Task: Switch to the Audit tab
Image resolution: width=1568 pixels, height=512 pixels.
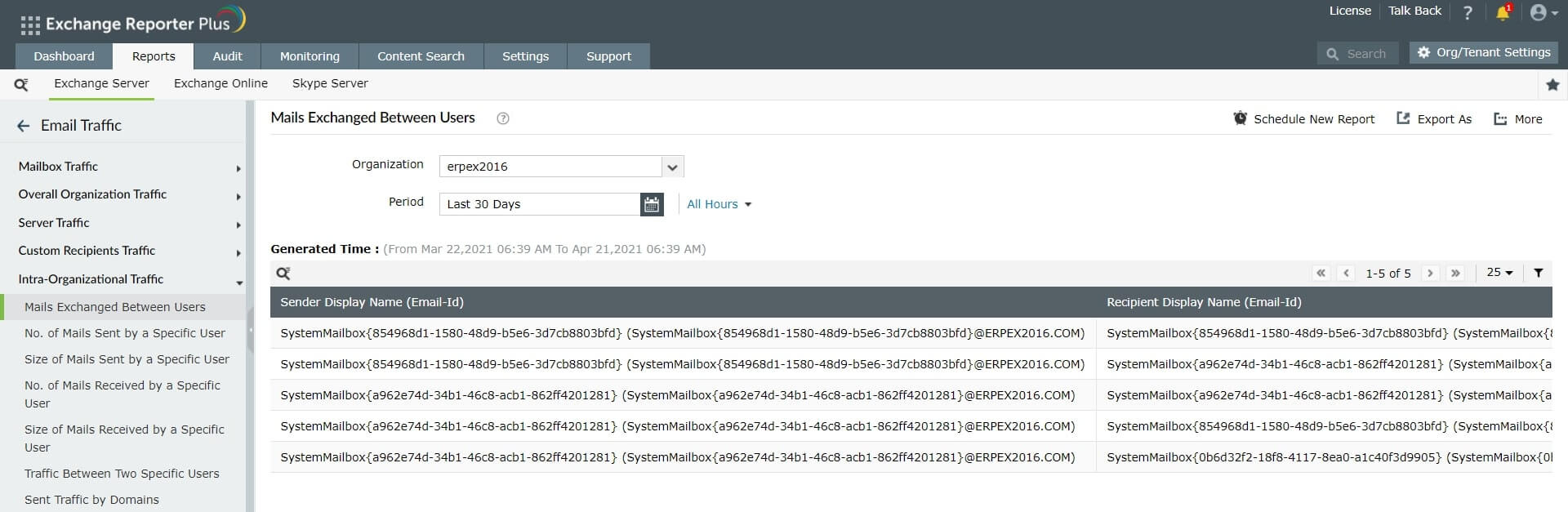Action: click(x=227, y=56)
